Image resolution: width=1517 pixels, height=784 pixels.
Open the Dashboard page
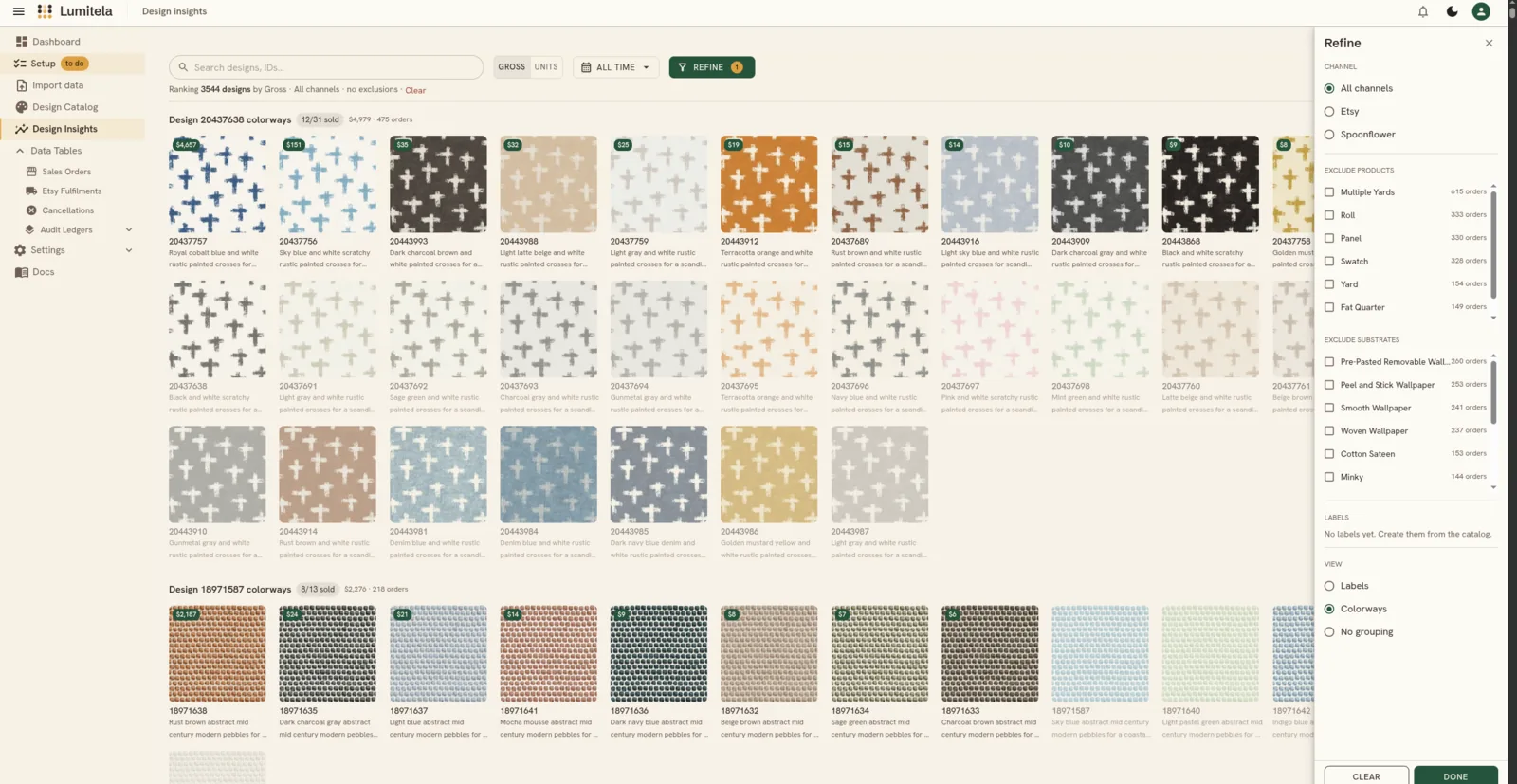click(56, 42)
